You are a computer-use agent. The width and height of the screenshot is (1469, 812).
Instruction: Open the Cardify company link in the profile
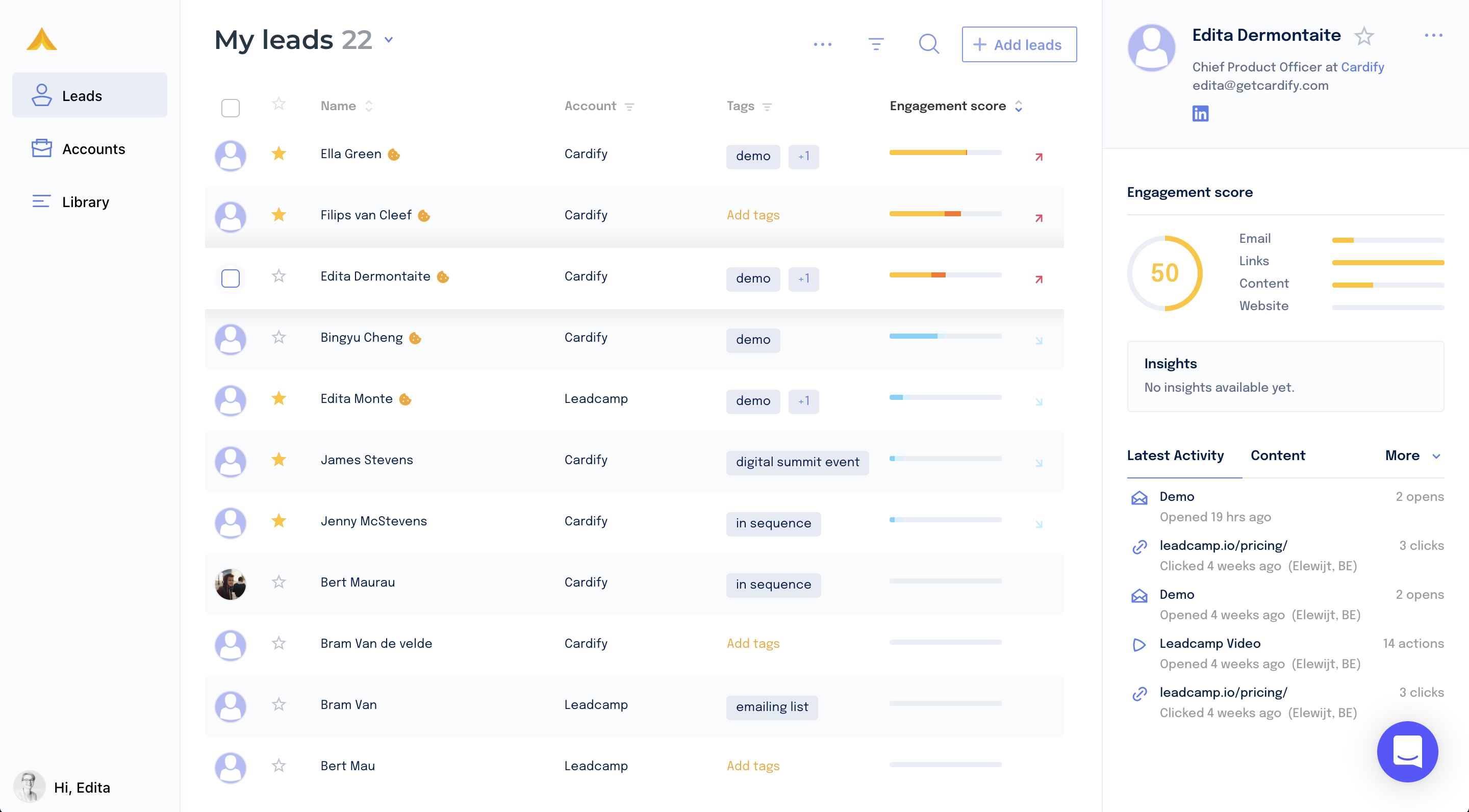point(1363,67)
